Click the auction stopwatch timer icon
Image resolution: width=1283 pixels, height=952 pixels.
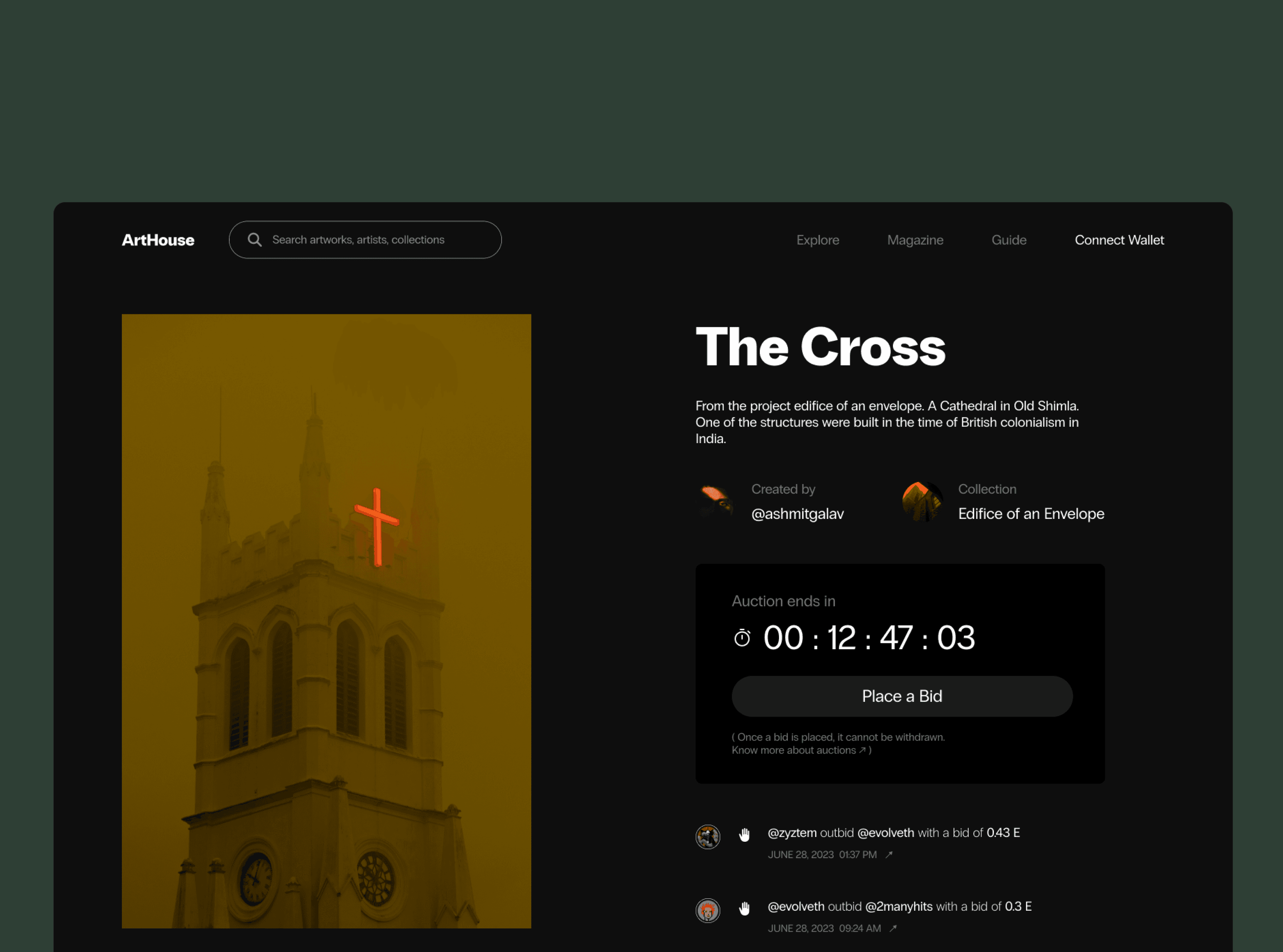[x=742, y=638]
